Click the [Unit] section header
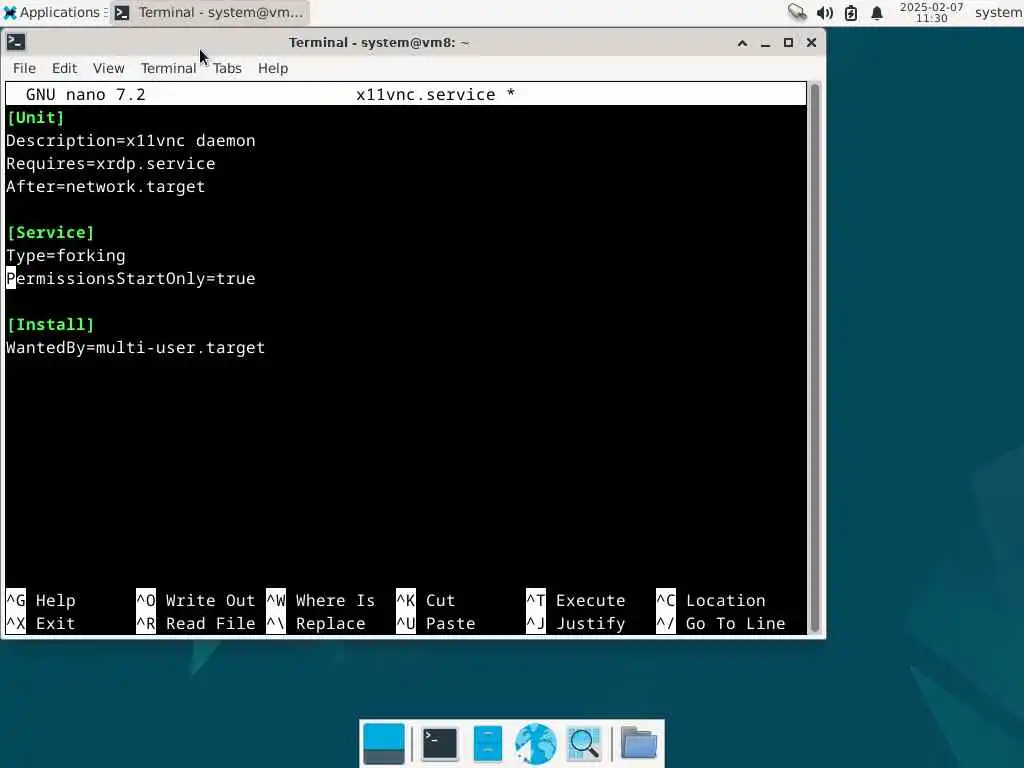Image resolution: width=1024 pixels, height=768 pixels. [35, 118]
